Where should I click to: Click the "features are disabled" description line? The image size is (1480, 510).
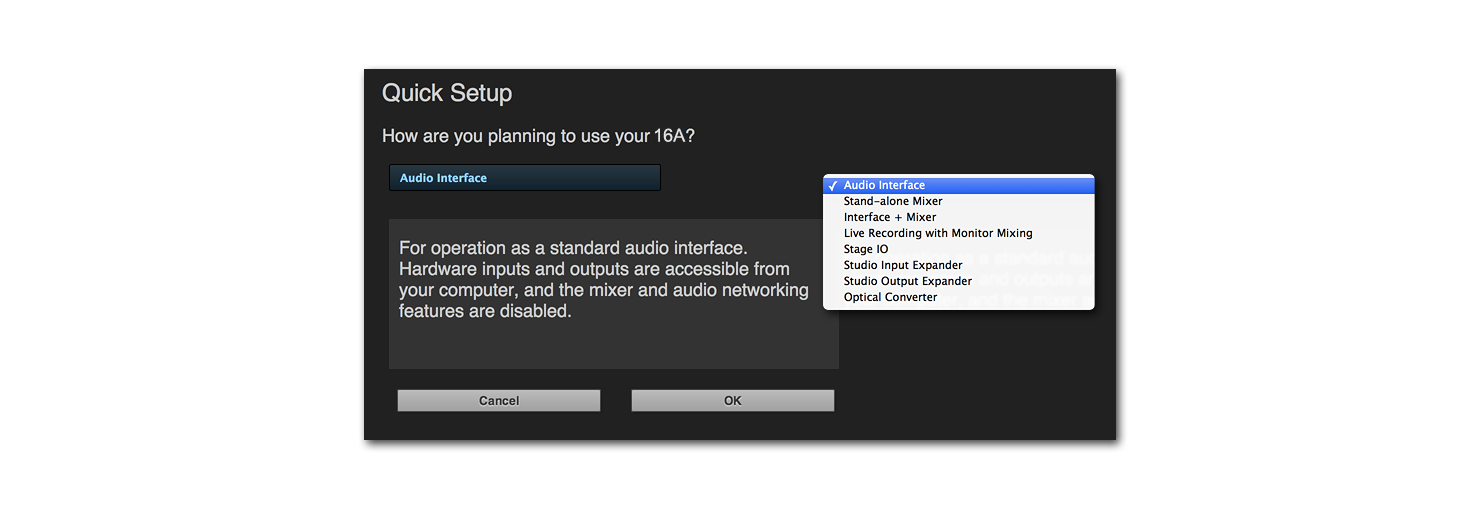[484, 311]
